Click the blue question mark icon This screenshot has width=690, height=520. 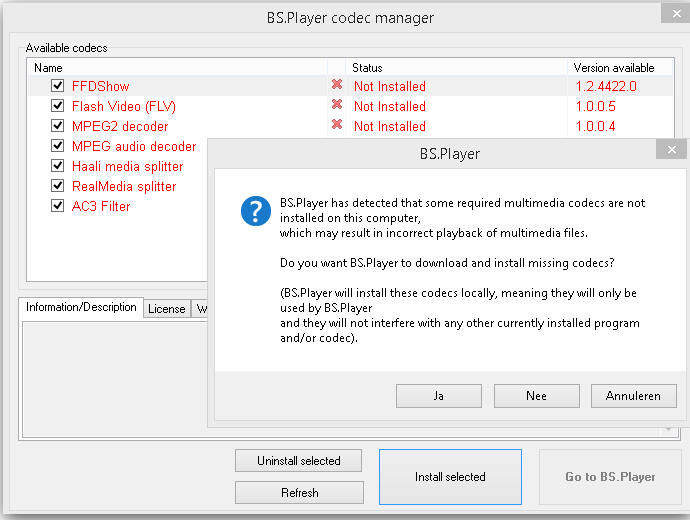[256, 211]
